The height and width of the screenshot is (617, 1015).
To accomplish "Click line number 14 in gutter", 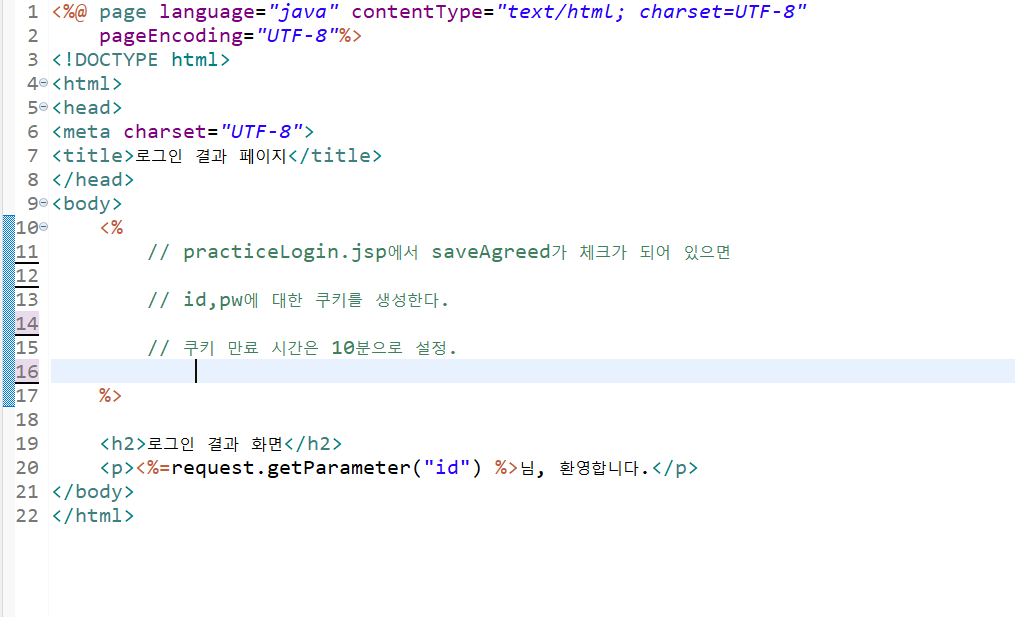I will pos(27,323).
